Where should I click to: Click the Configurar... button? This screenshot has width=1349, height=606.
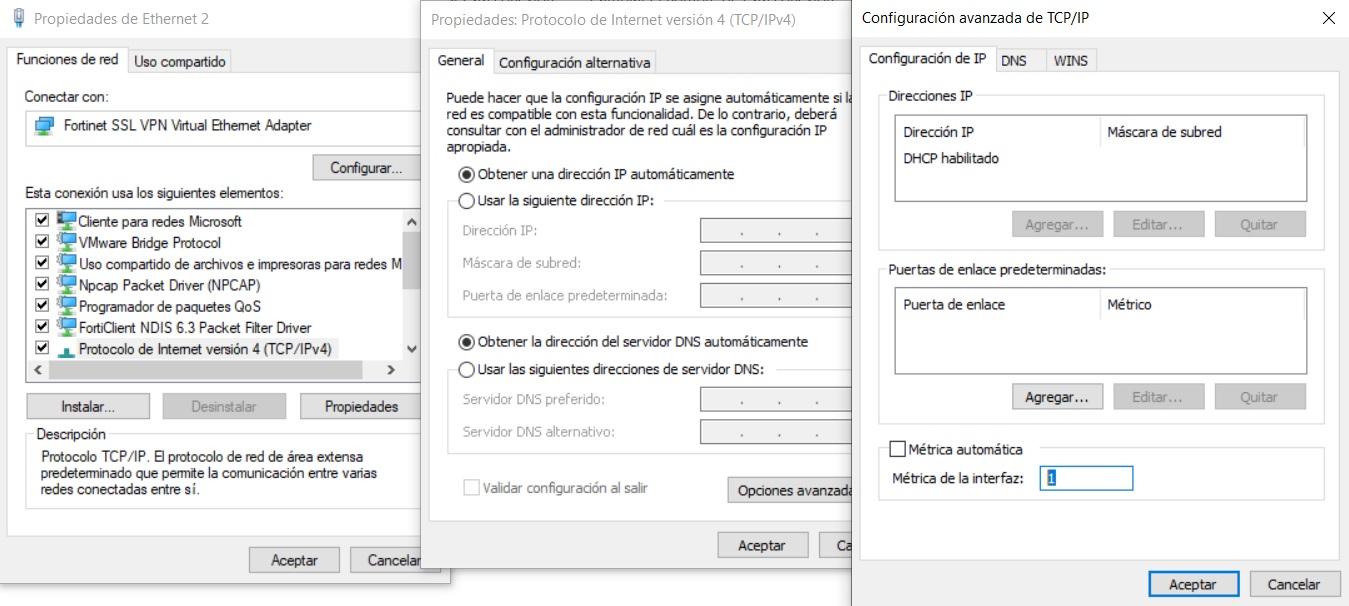coord(365,168)
